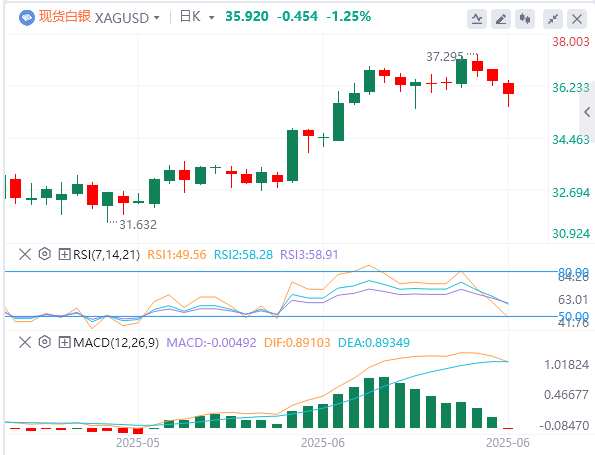Select the pencil drawing tool
Viewport: 595px width, 455px height.
coord(501,19)
